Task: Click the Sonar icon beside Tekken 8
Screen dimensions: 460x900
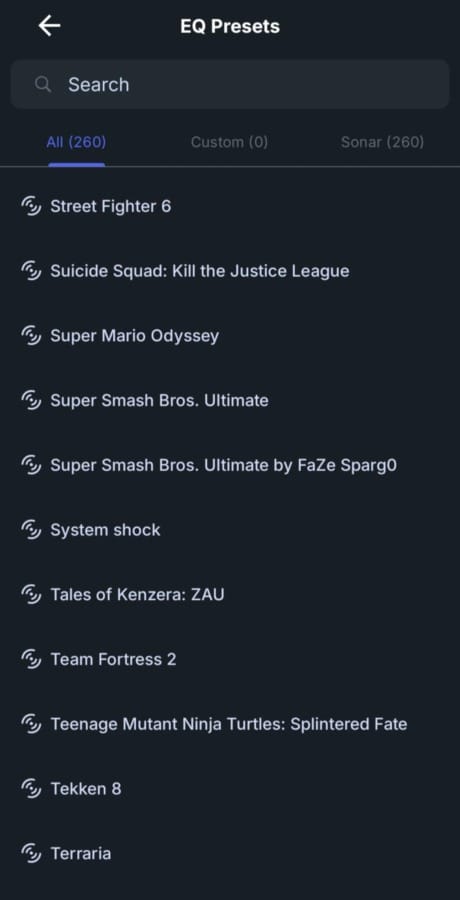Action: [31, 789]
